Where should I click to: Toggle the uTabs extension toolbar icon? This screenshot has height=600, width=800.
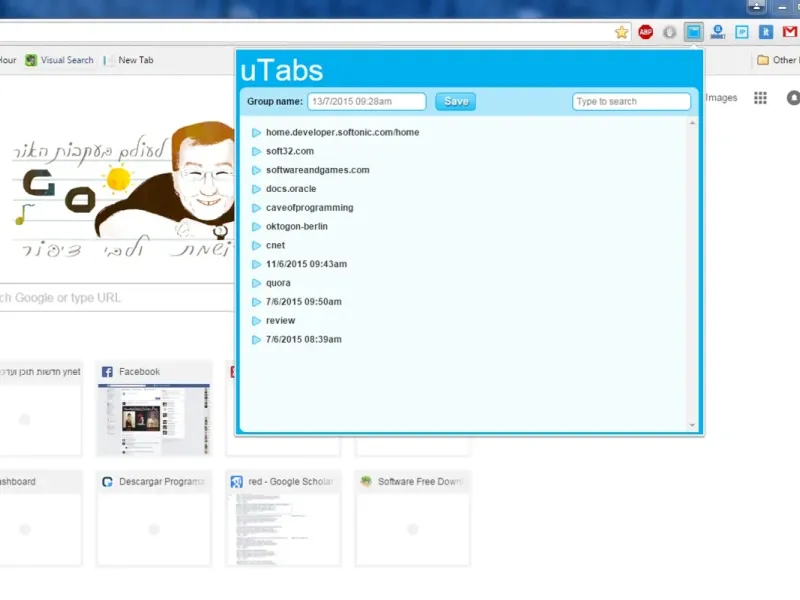coord(693,32)
